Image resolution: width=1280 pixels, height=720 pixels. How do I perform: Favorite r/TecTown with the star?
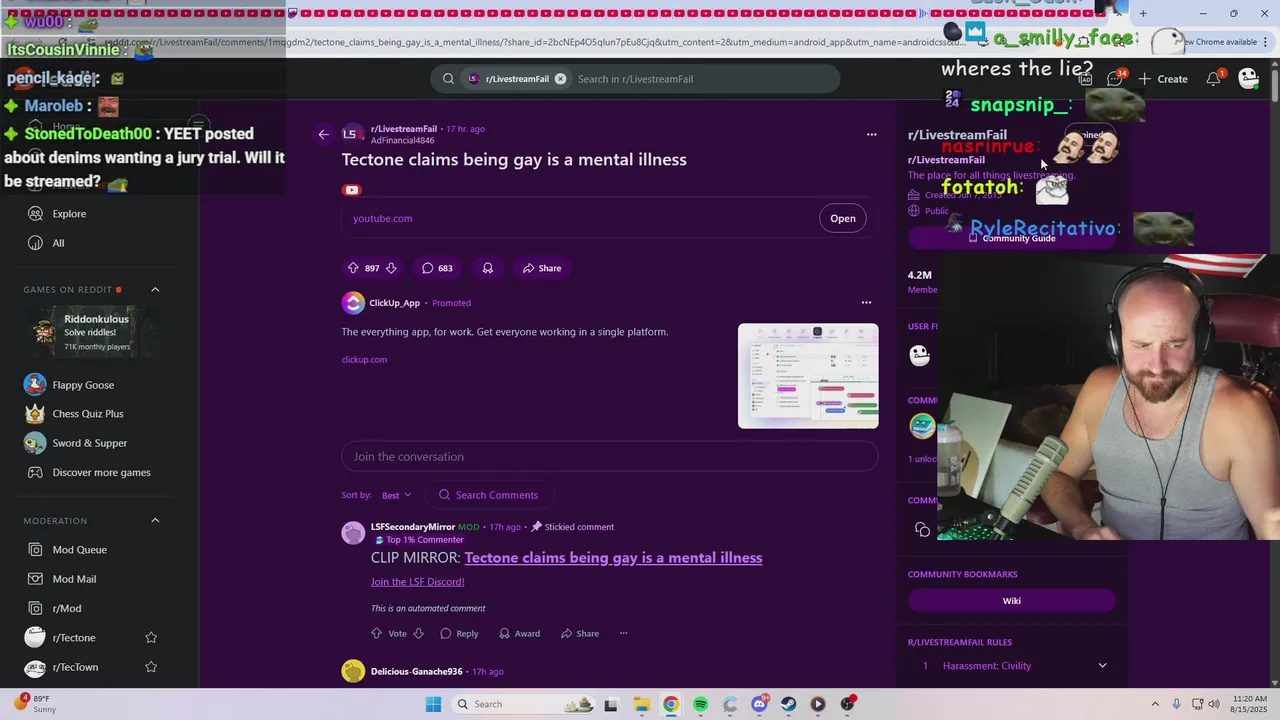151,667
